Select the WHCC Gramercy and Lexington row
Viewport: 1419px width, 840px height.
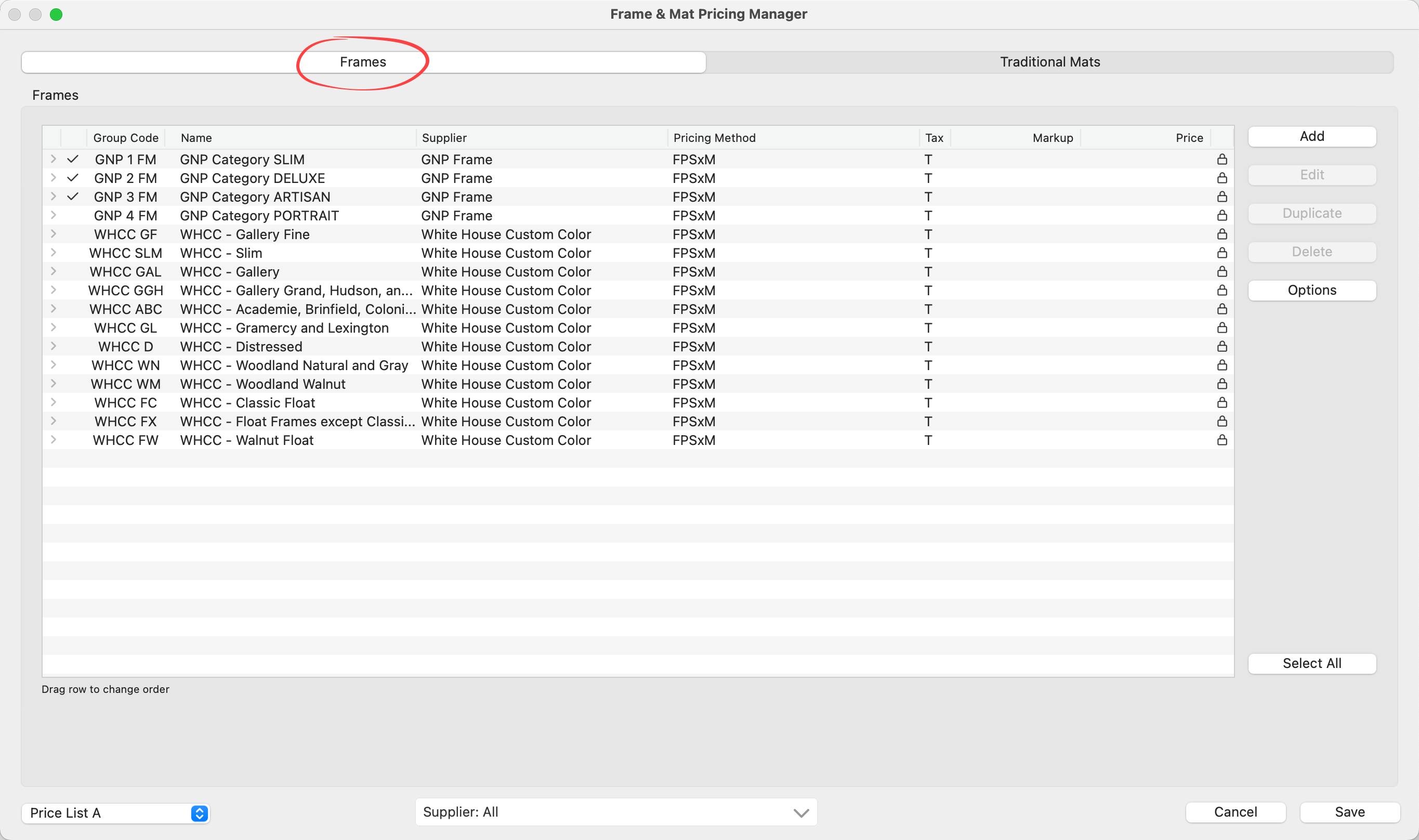[284, 328]
